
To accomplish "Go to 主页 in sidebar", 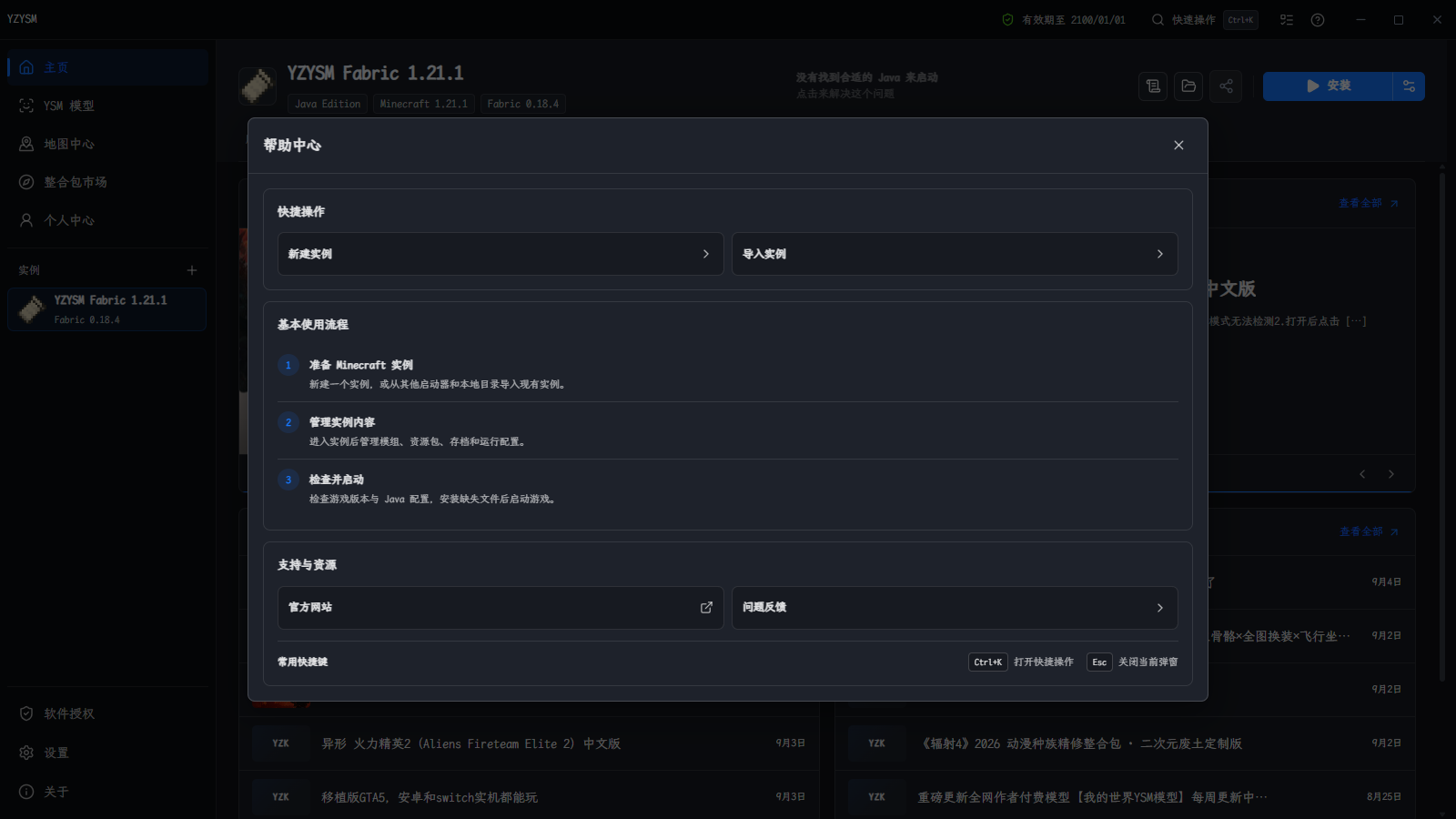I will 107,67.
